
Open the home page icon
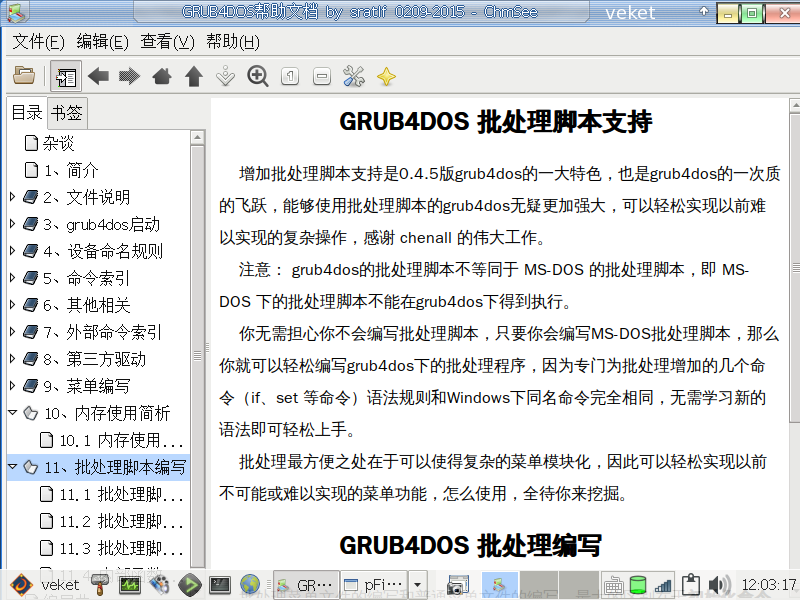point(162,77)
